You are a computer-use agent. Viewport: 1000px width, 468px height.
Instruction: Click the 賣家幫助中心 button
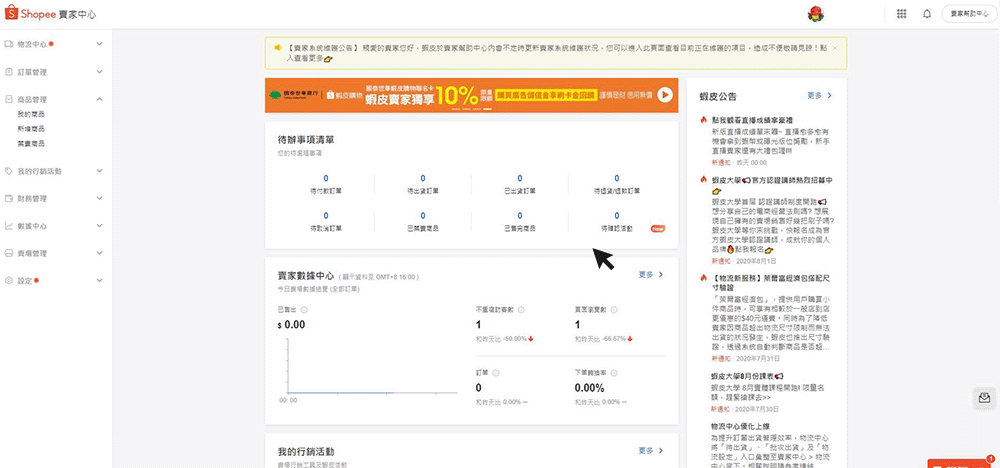[x=968, y=14]
